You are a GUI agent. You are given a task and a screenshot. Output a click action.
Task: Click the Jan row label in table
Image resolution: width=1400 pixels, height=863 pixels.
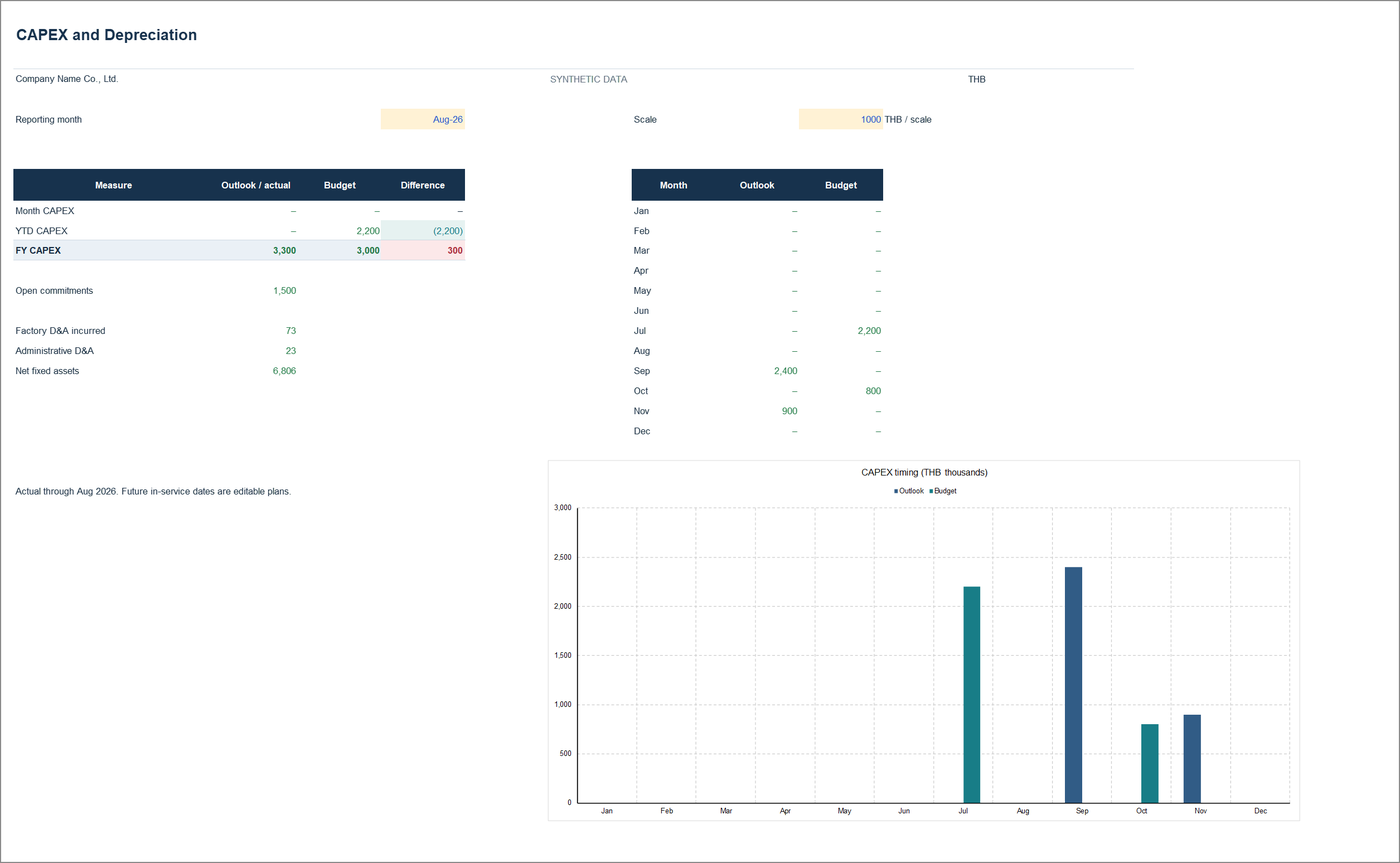point(641,211)
